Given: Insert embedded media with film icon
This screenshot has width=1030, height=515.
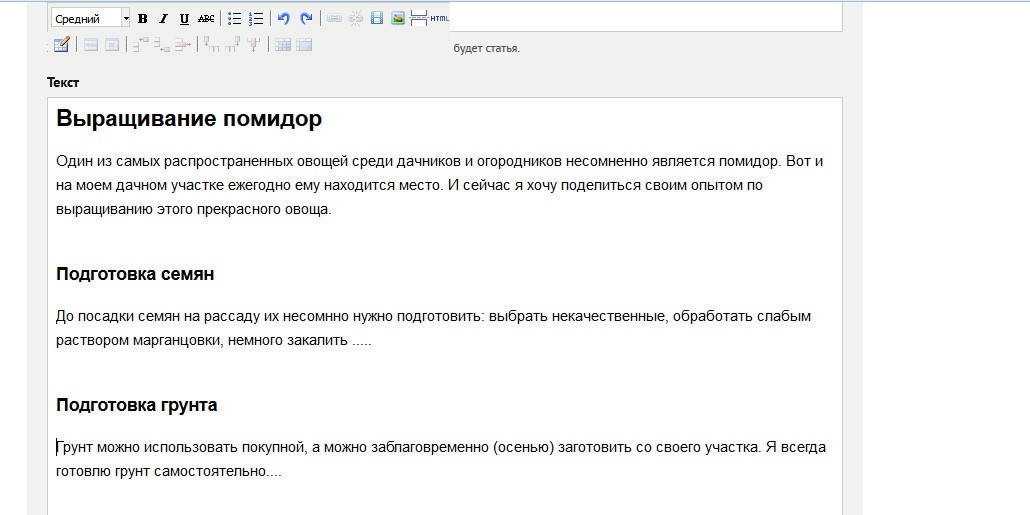Looking at the screenshot, I should [376, 18].
